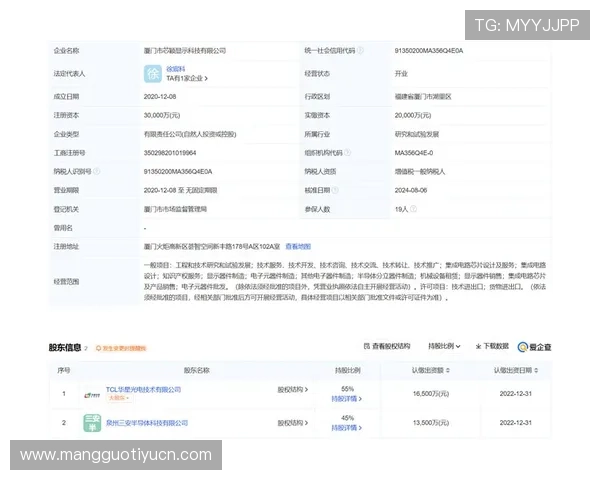Select paid-in capital value 20,000万(元)
This screenshot has width=600, height=480.
pyautogui.click(x=413, y=115)
